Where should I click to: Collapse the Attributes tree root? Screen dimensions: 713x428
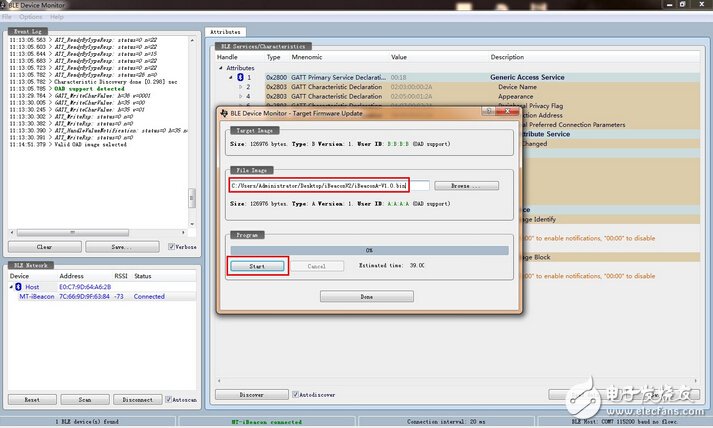(221, 68)
